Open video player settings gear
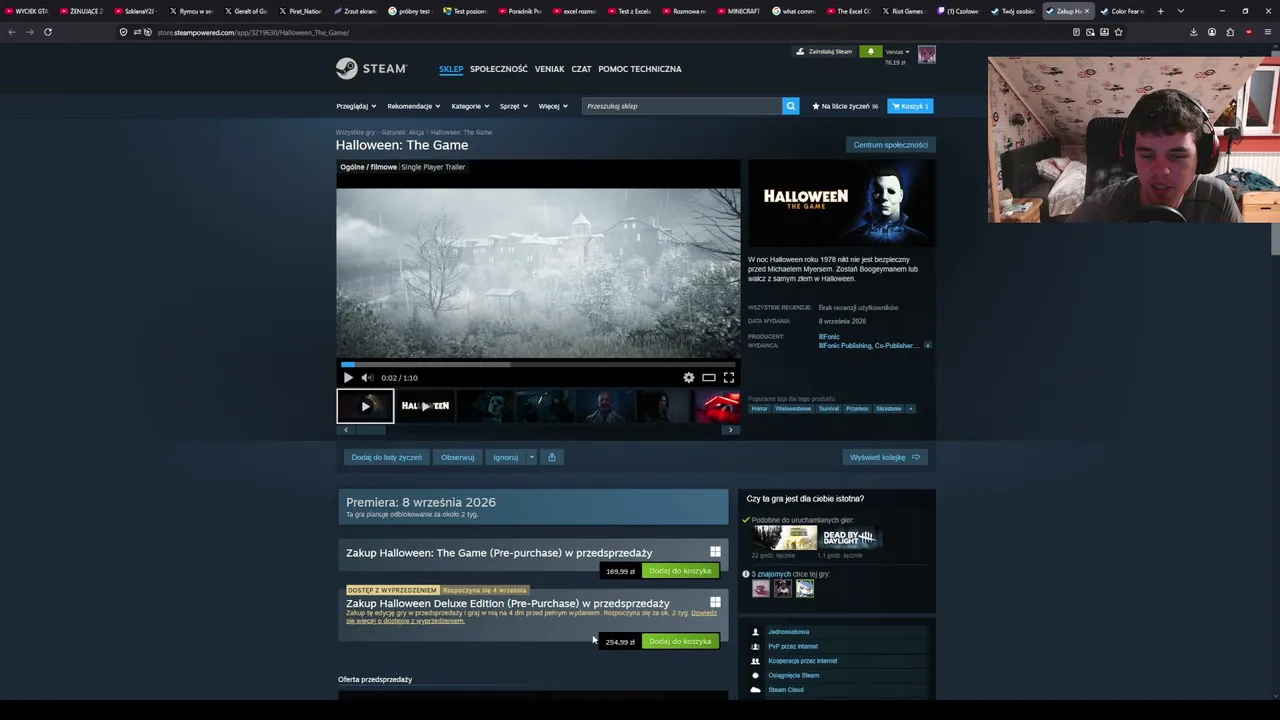 (688, 378)
